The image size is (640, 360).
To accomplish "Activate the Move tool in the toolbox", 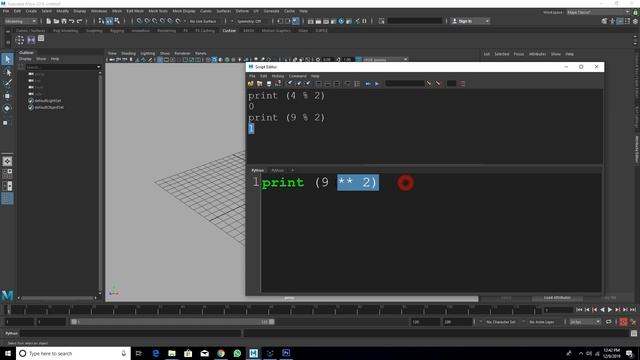I will (x=7, y=96).
